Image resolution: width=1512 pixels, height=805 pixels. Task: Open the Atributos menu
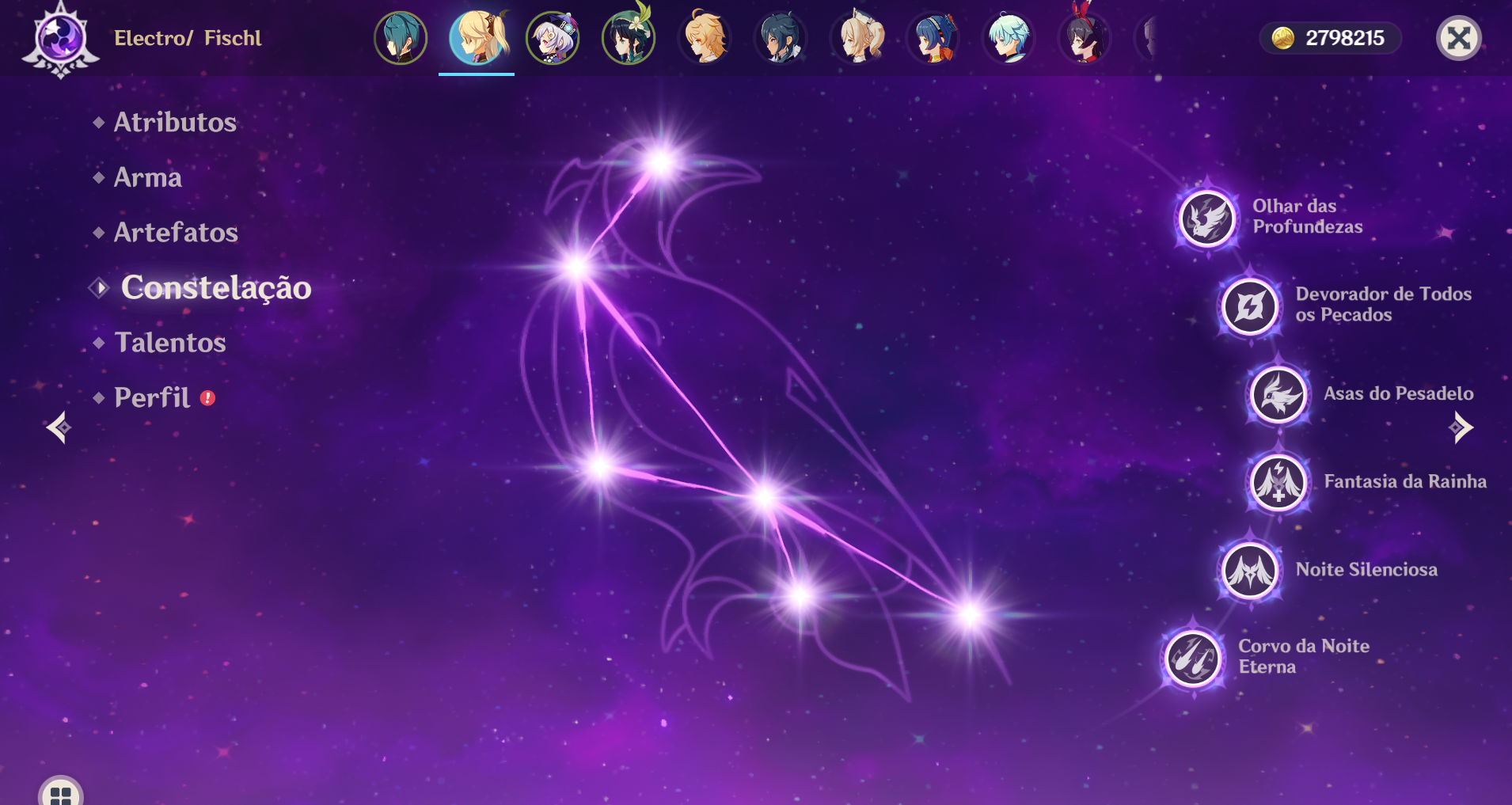tap(175, 122)
